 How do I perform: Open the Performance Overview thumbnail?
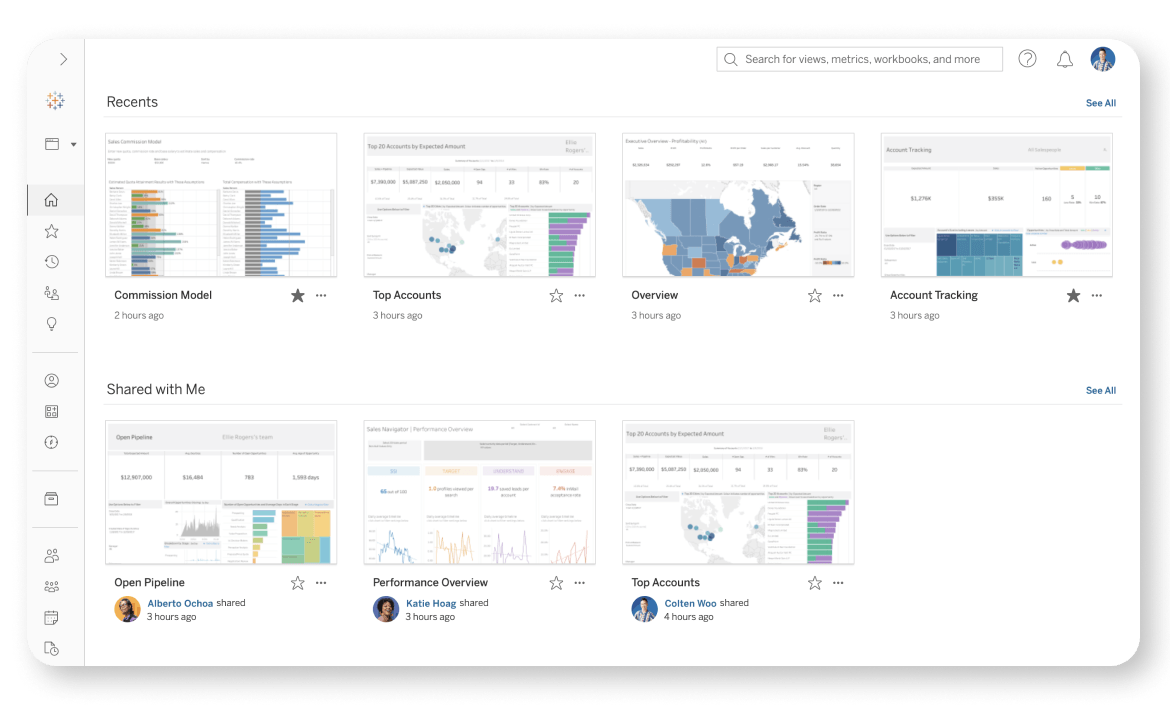(479, 492)
